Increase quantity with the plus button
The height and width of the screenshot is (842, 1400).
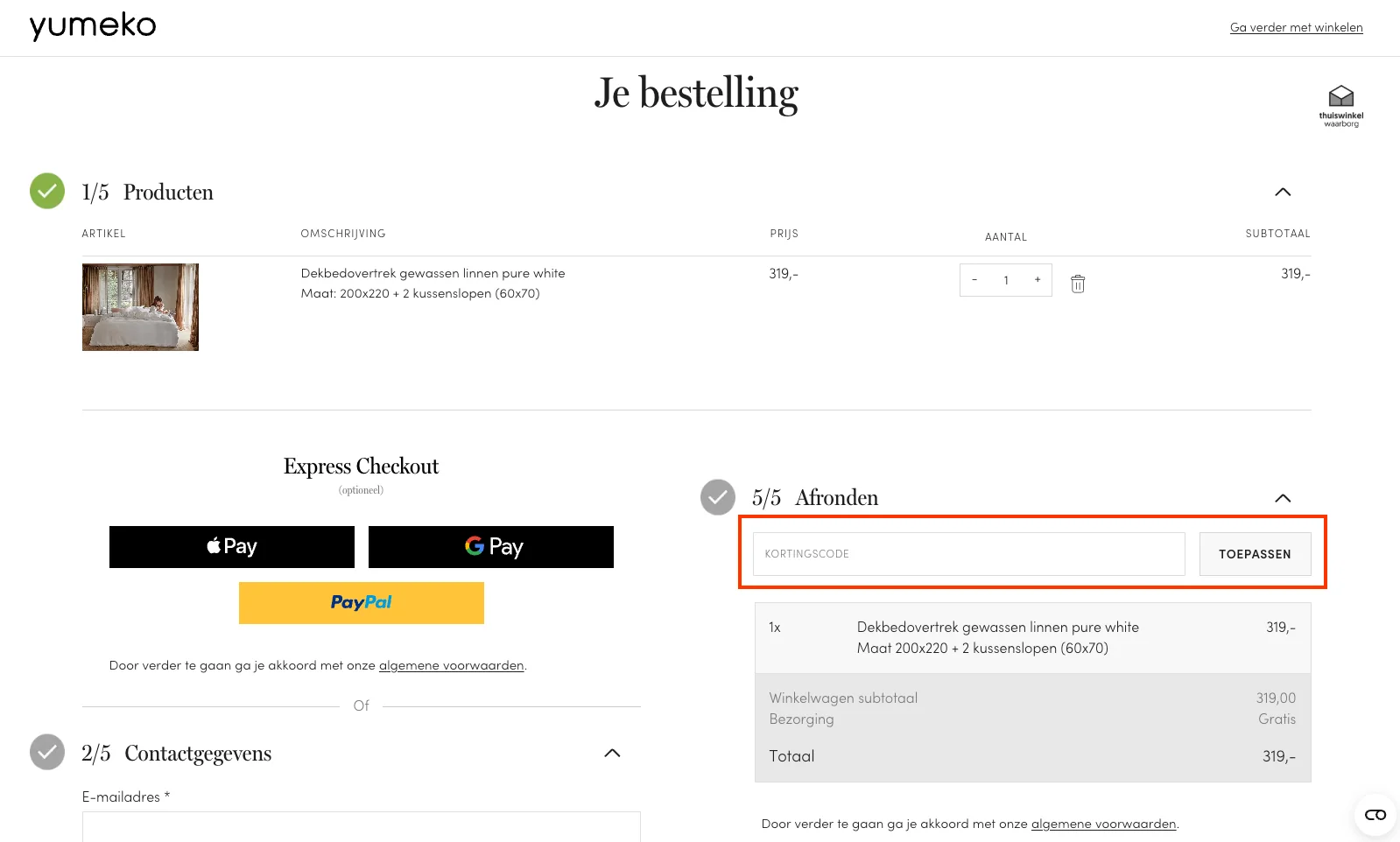[1038, 280]
